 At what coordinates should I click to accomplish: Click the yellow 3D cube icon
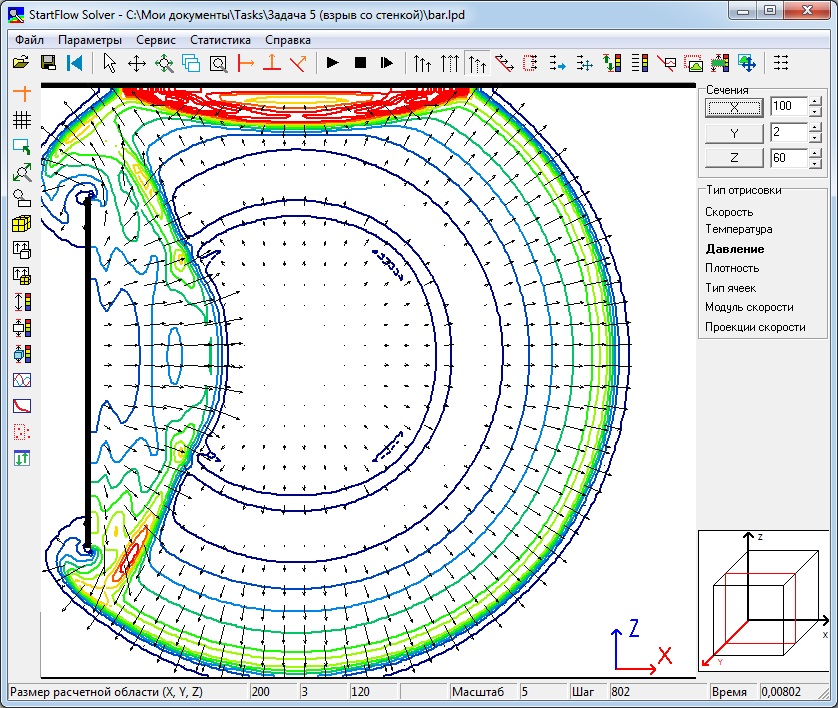[22, 224]
